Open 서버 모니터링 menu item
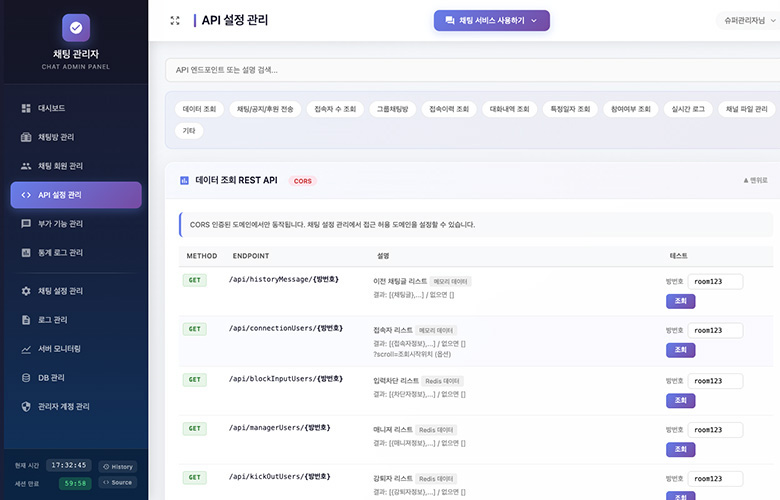780x500 pixels. tap(76, 349)
